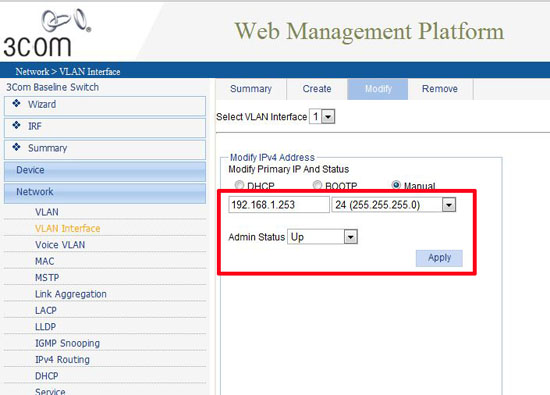Open the Summary entry in the sidebar
Image resolution: width=550 pixels, height=395 pixels.
(105, 150)
